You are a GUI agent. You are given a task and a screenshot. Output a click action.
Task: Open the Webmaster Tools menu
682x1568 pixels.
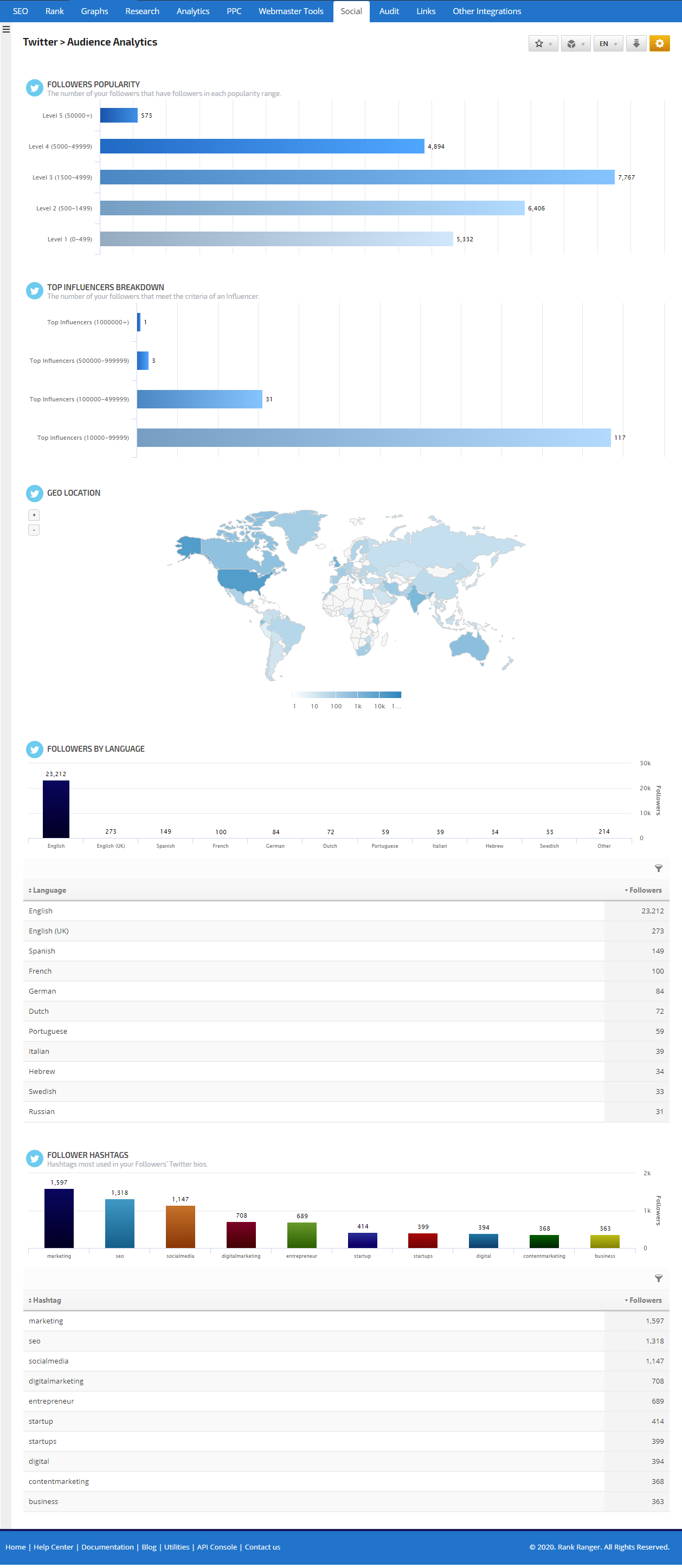tap(291, 11)
